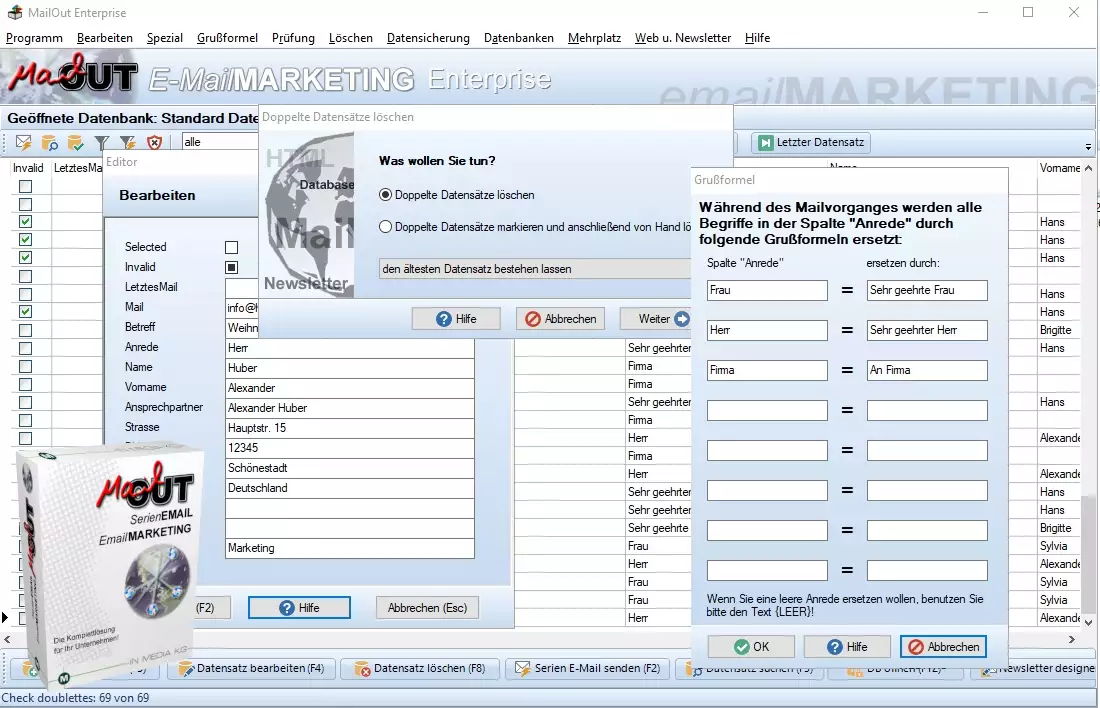1100x708 pixels.
Task: Expand the toolbar overflow arrow
Action: (x=1088, y=147)
